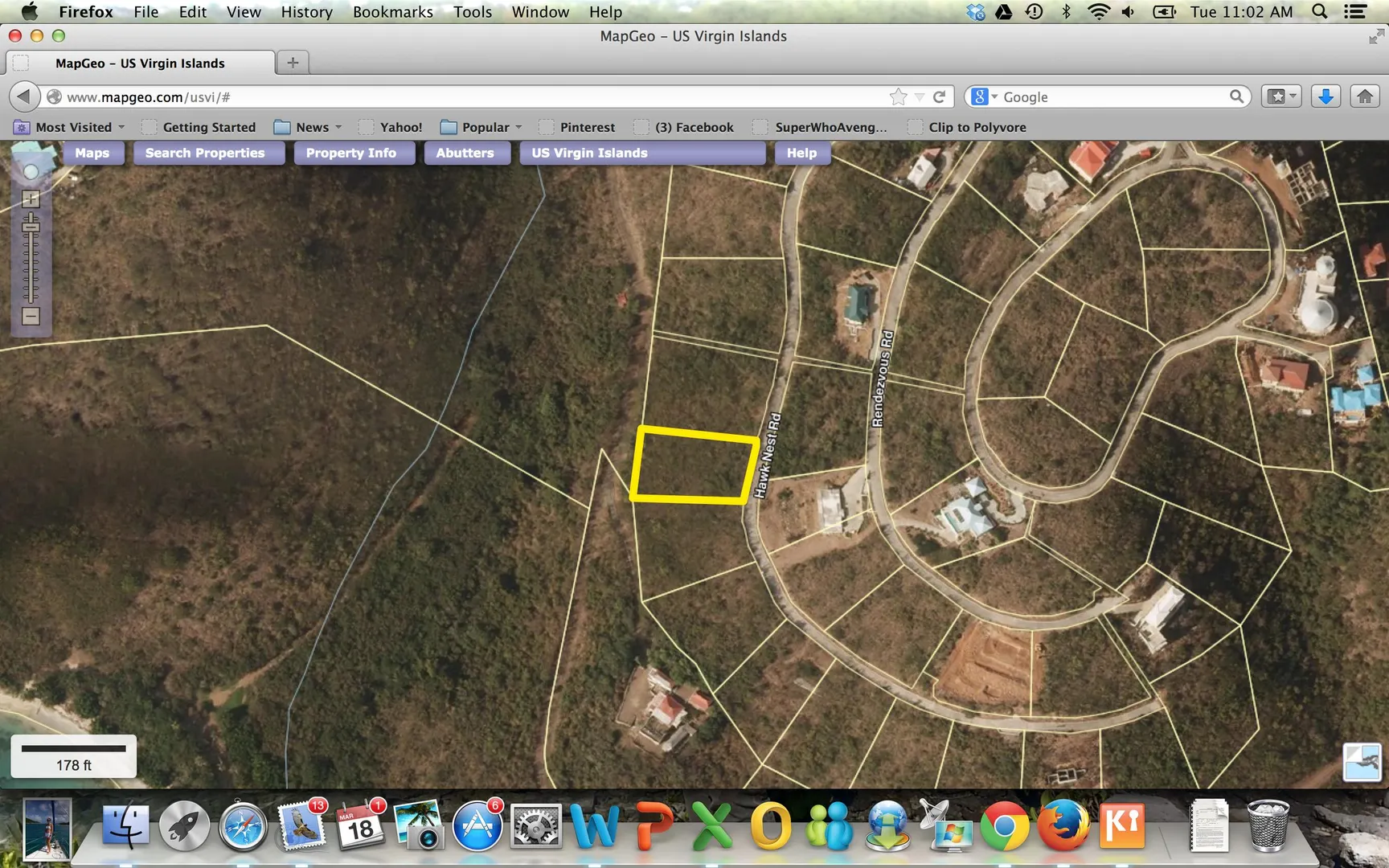Toggle the overview map icon at bottom right
This screenshot has height=868, width=1389.
click(1362, 762)
